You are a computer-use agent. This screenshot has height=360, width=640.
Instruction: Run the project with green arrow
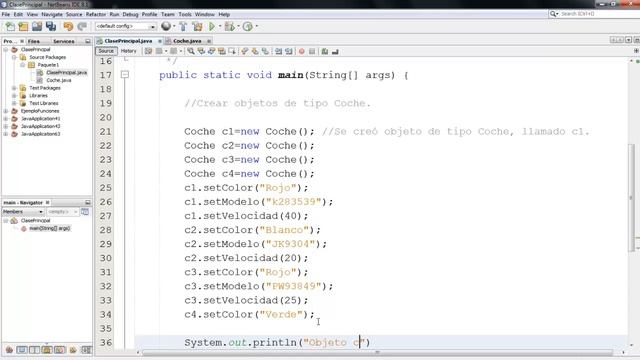coord(212,27)
